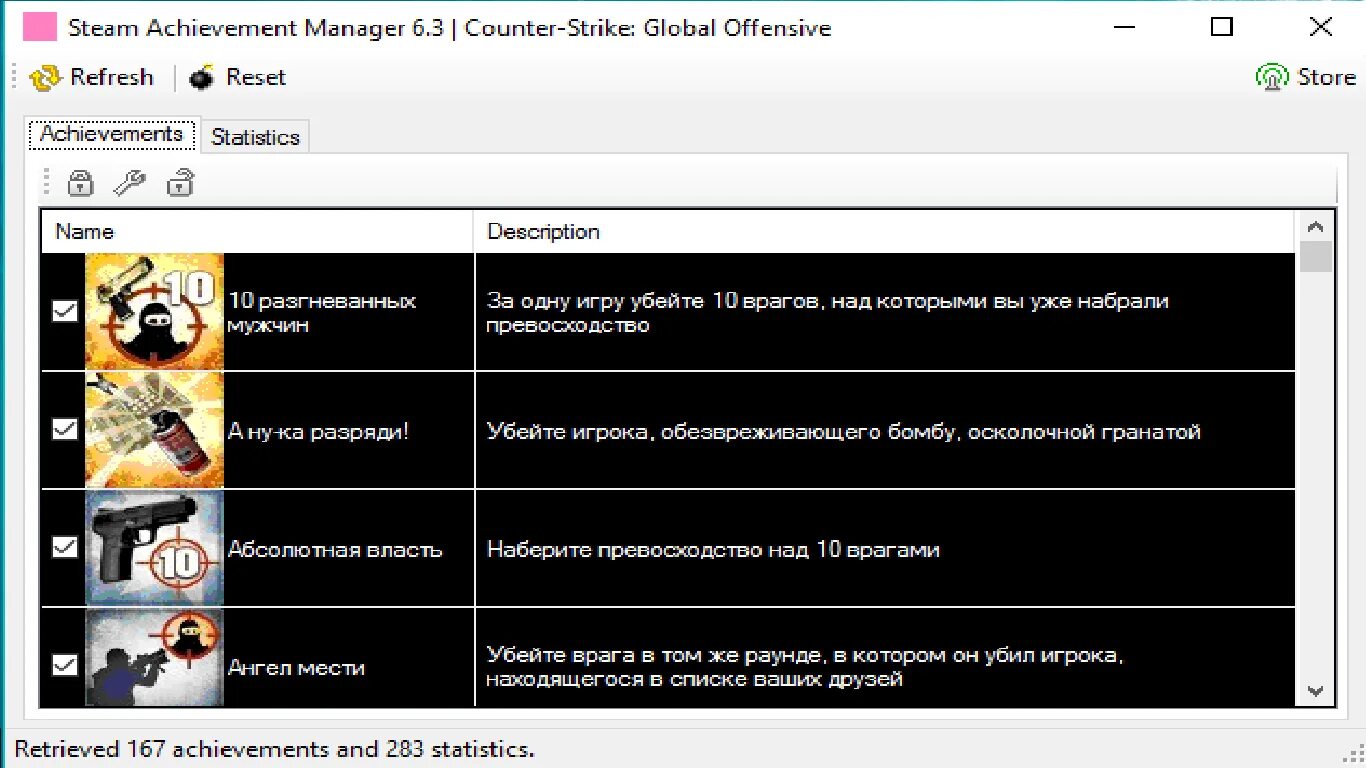
Task: Click the pistol icon for 'Абсолютная власть'
Action: click(155, 548)
